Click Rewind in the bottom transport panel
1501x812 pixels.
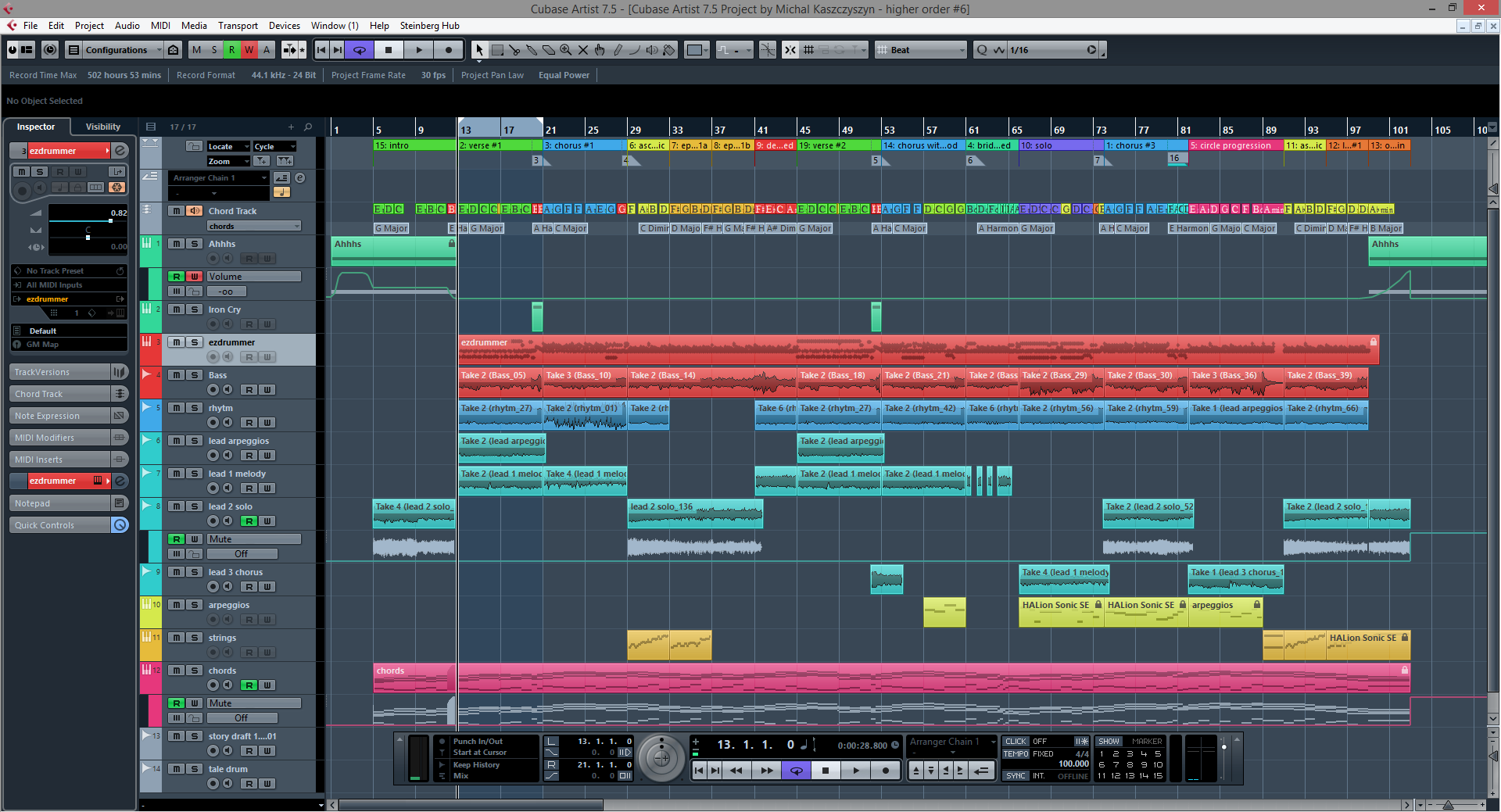[x=736, y=771]
